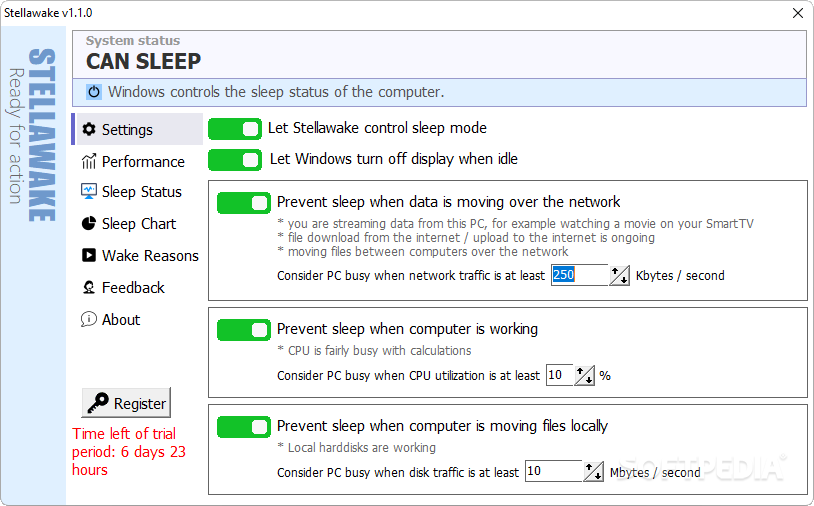Image resolution: width=814 pixels, height=506 pixels.
Task: Open the Sleep Status tab
Action: (x=139, y=192)
